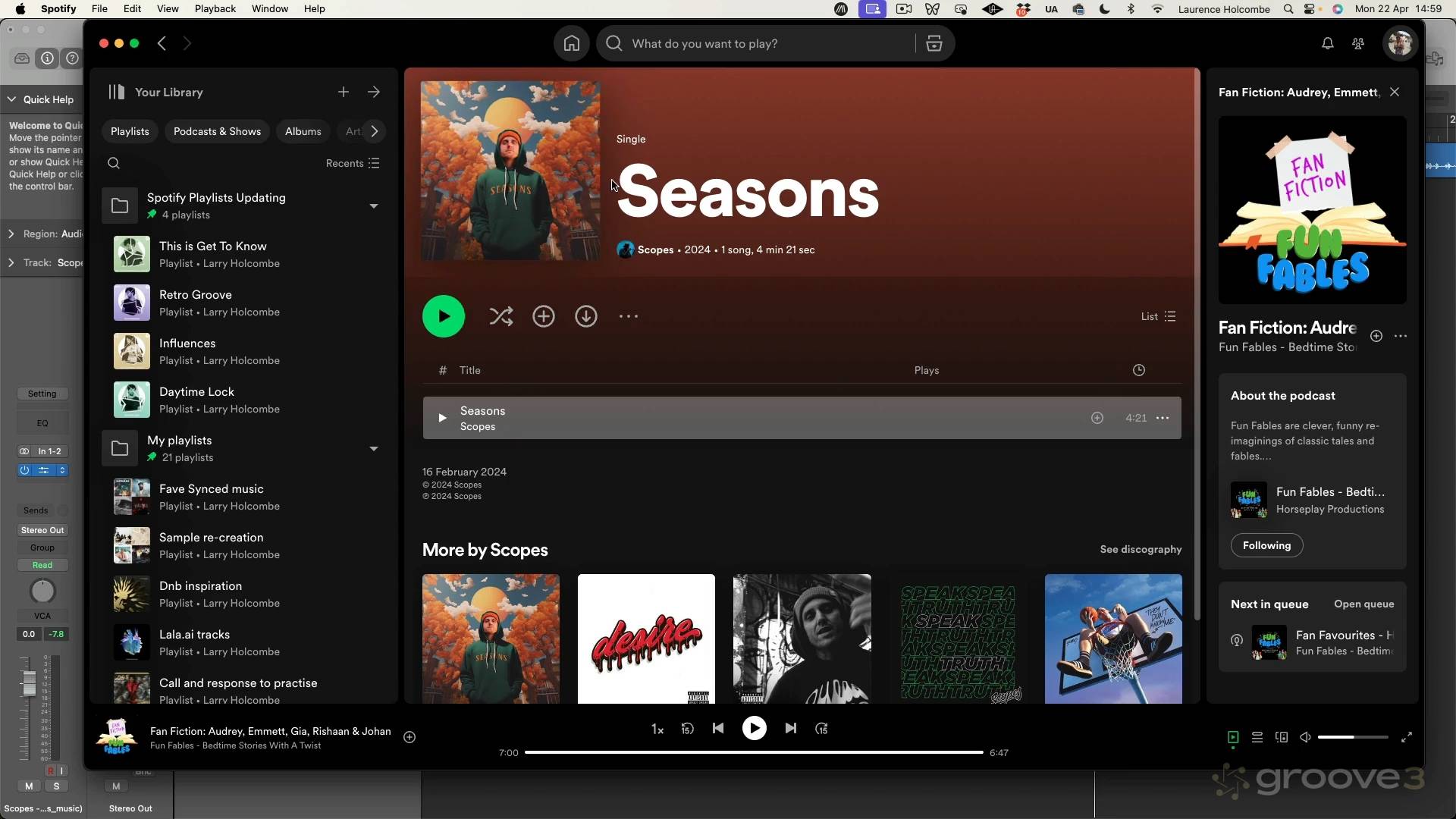1456x819 pixels.
Task: Select the Podcasts & Shows filter tab
Action: click(x=217, y=131)
